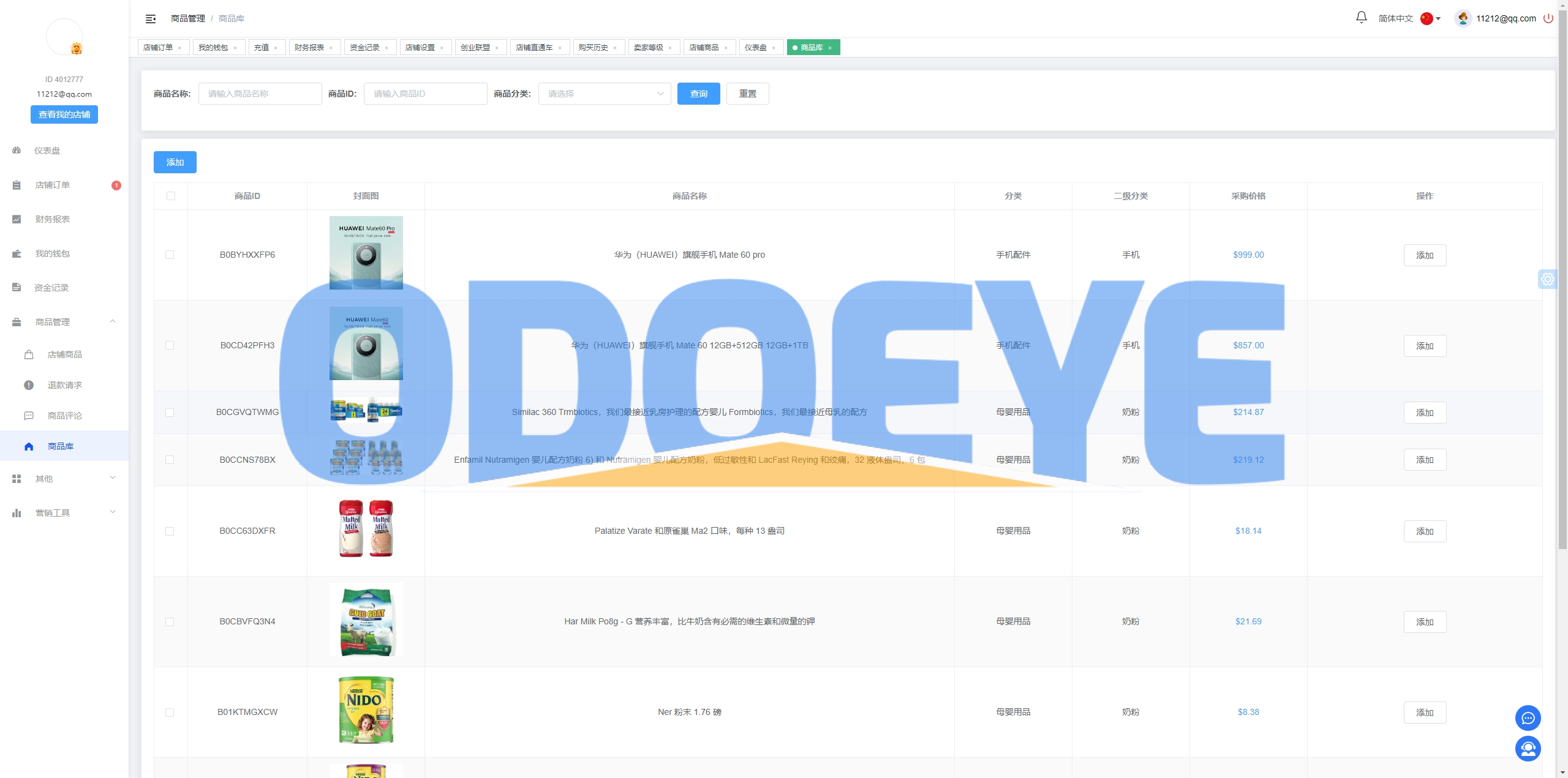Click the $999.00 price
Screen dimensions: 1568x778
pos(1248,255)
